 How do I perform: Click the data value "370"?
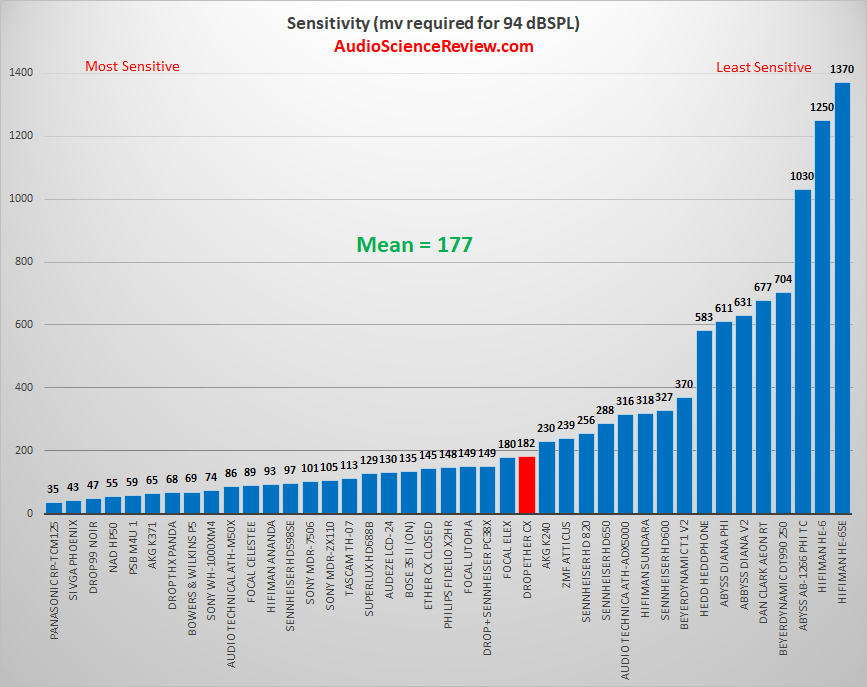[684, 384]
